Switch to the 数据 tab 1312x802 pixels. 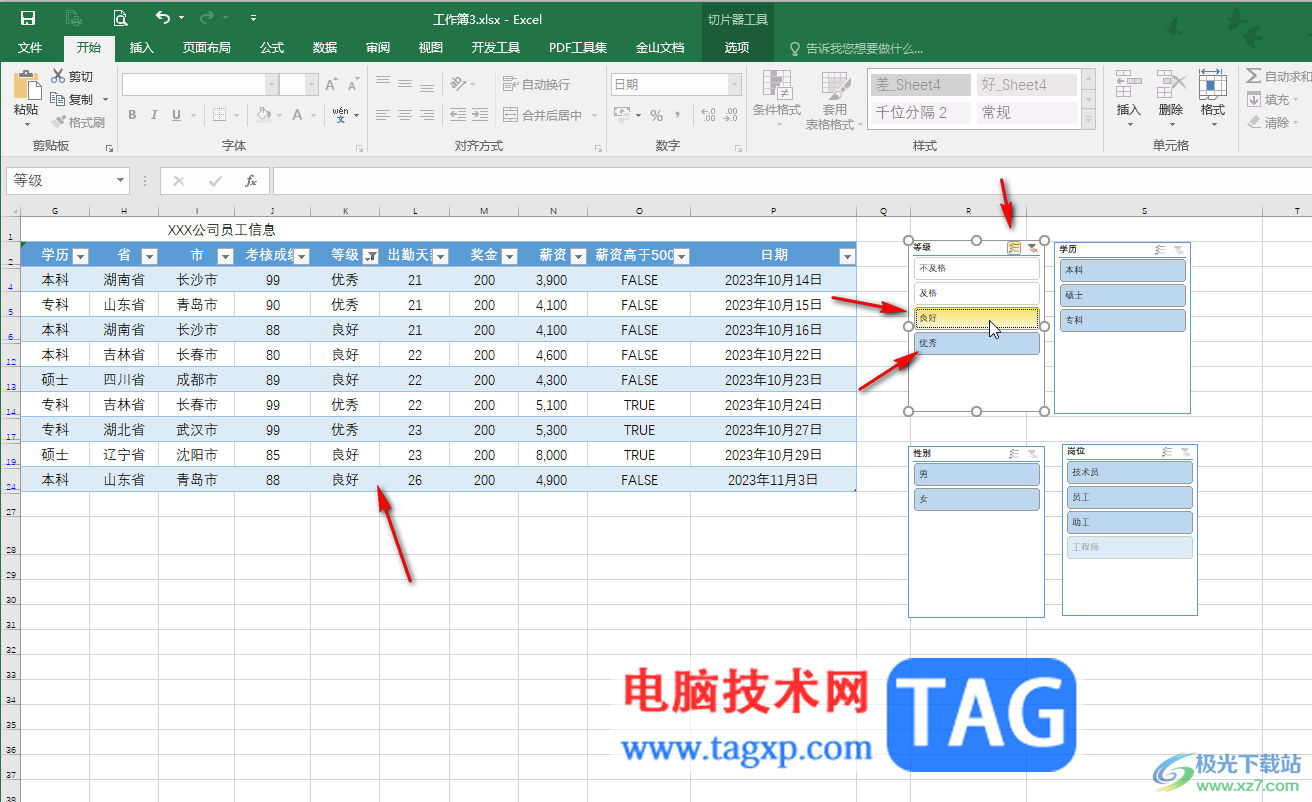coord(325,47)
